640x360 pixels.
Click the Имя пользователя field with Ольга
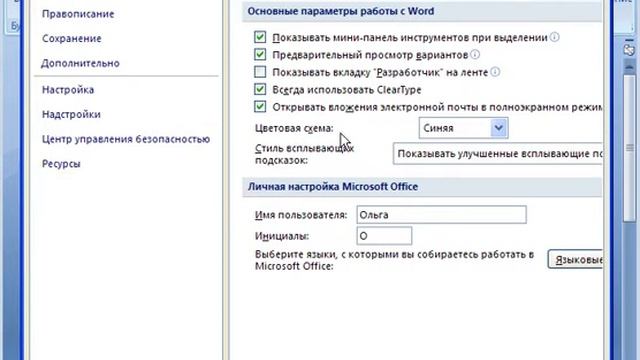tap(442, 215)
